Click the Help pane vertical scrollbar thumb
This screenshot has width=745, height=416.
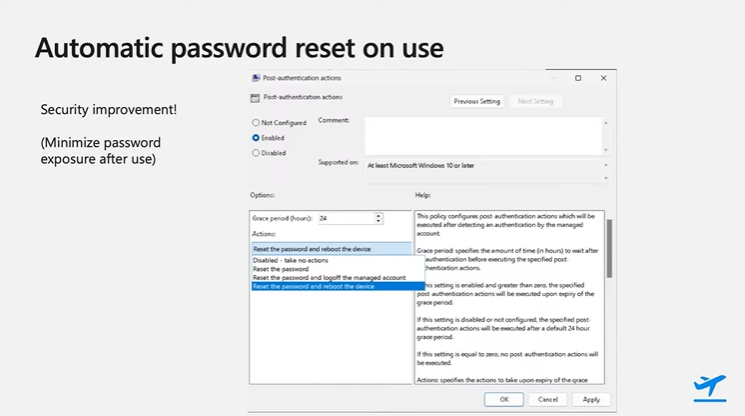609,248
